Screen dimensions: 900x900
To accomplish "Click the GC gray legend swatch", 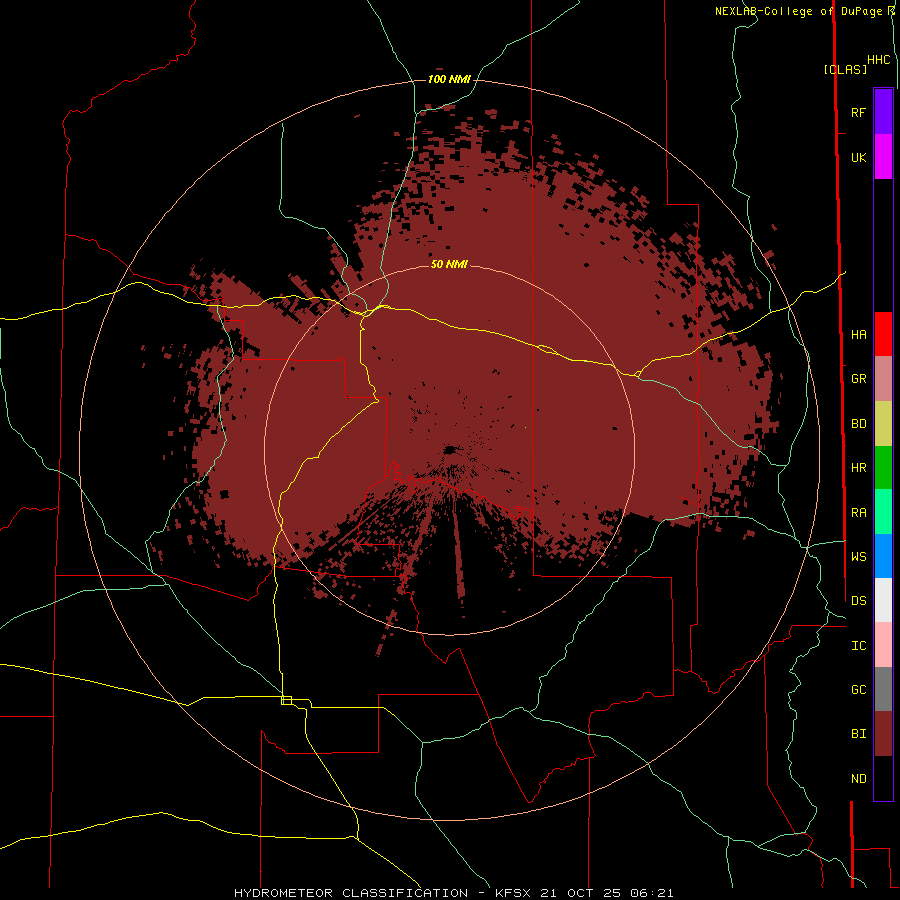I will [x=883, y=689].
